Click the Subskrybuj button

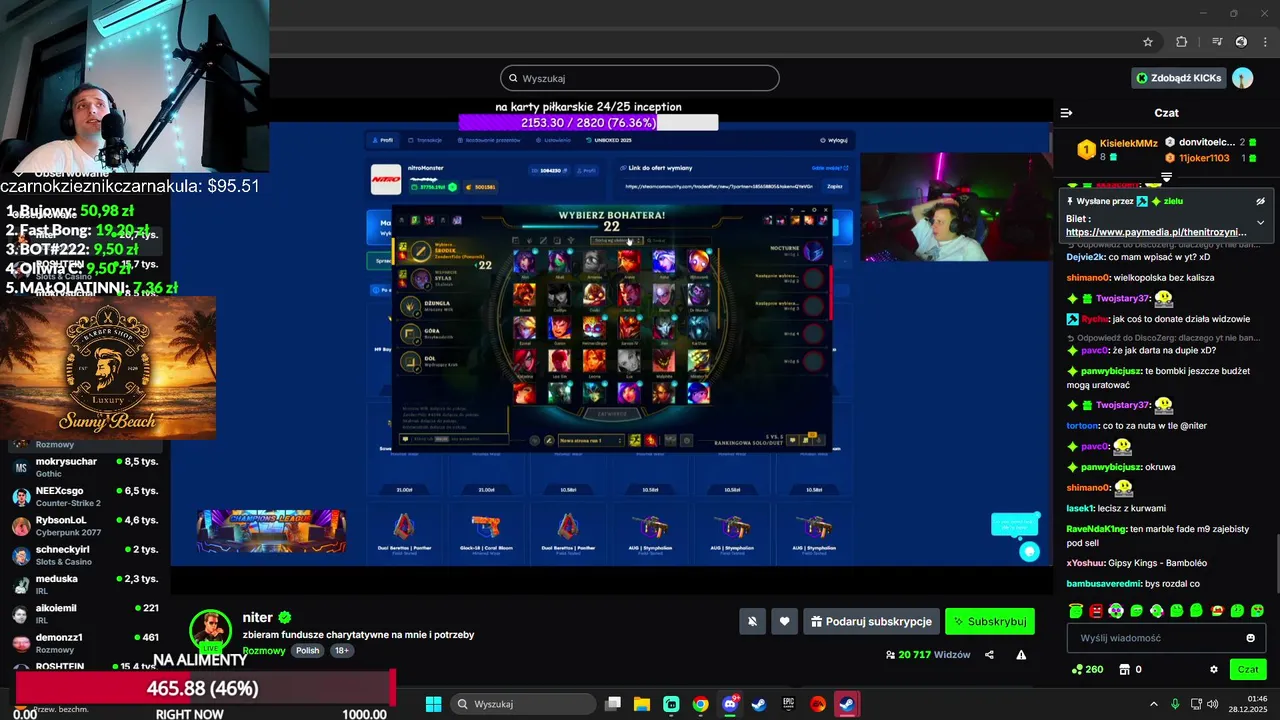989,621
